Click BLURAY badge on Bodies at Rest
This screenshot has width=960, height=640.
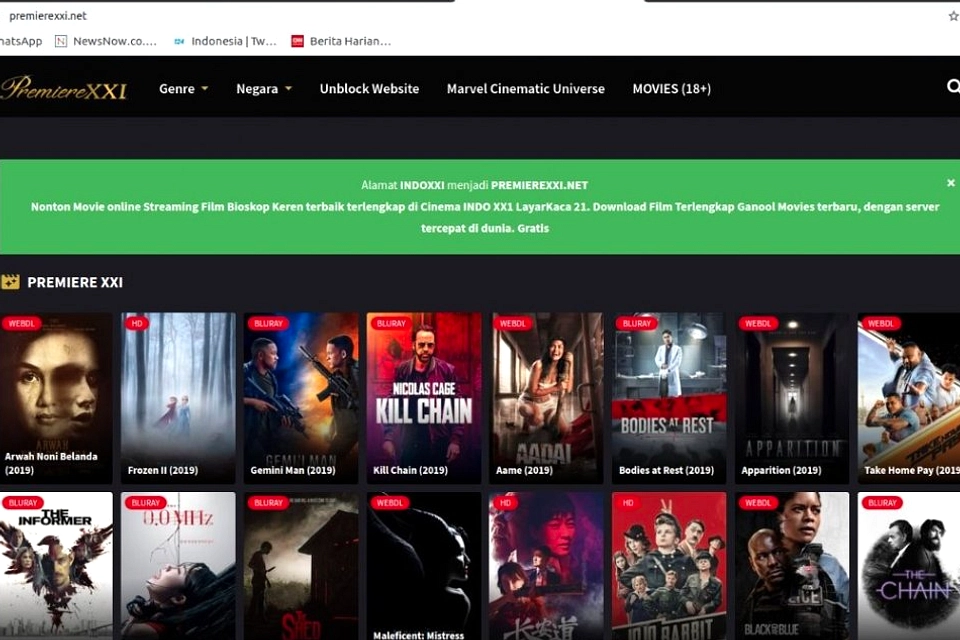click(637, 323)
